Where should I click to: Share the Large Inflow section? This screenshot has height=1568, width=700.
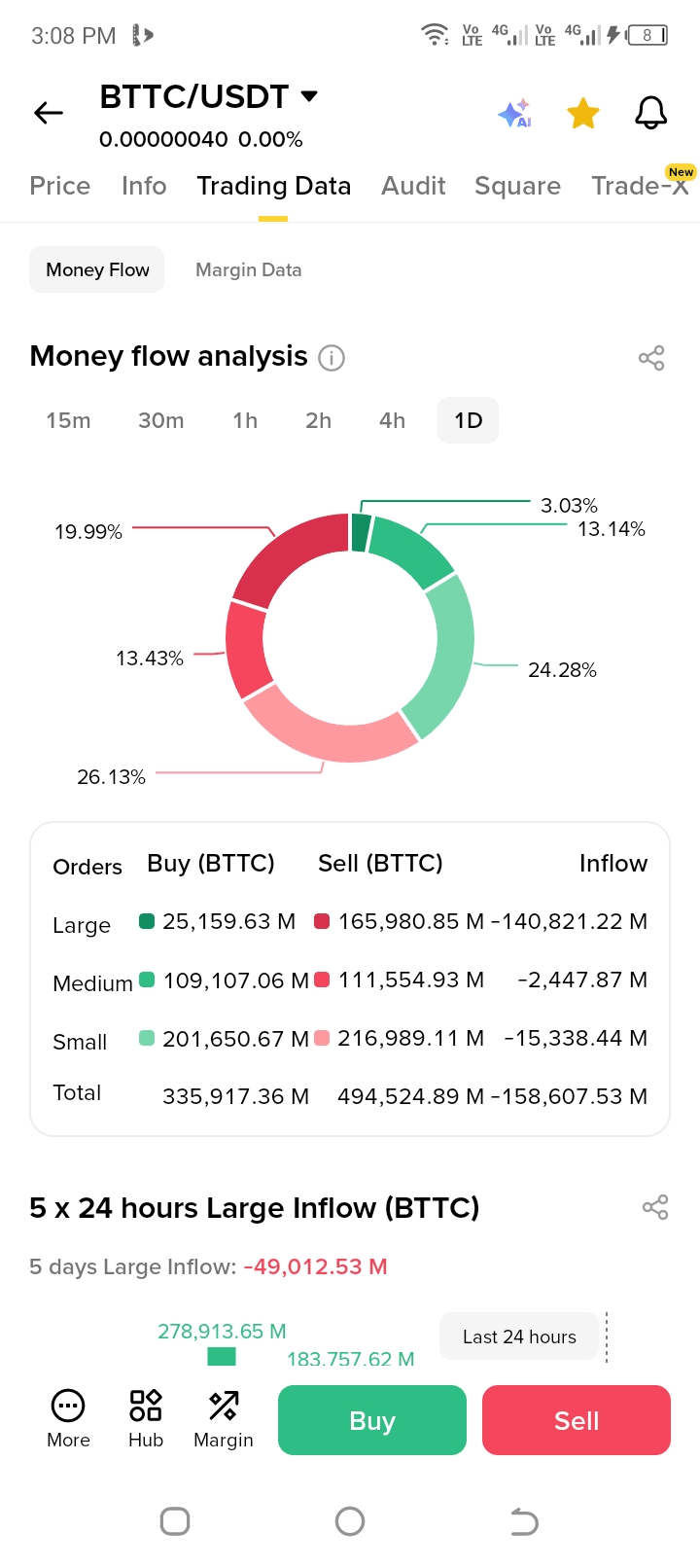(x=655, y=1208)
